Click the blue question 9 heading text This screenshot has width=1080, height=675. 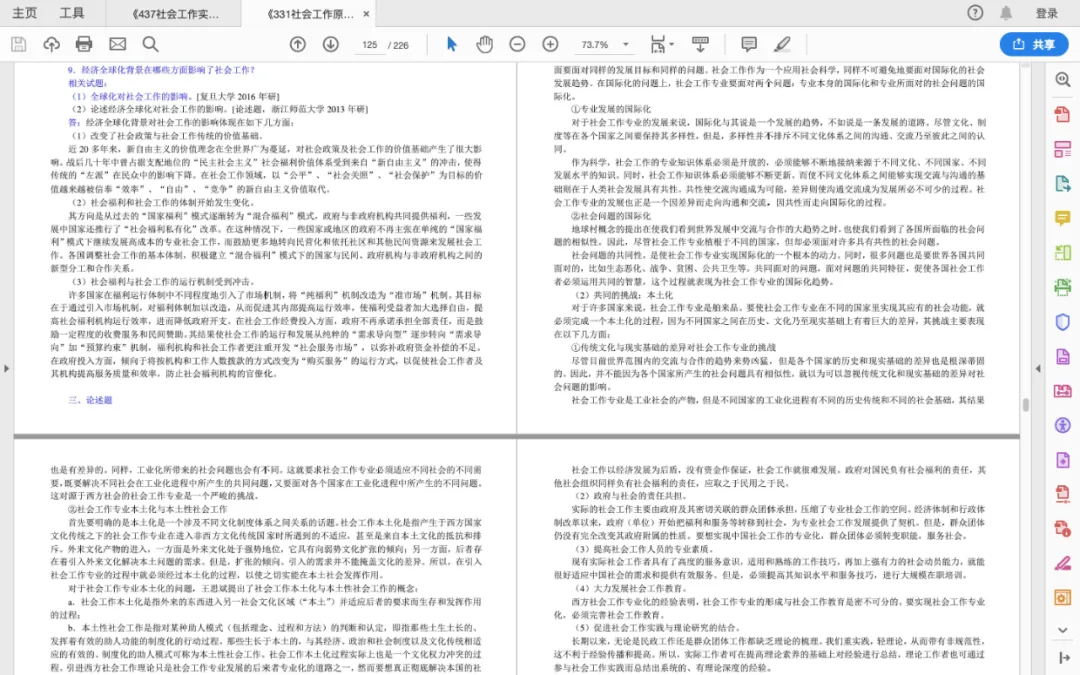[x=161, y=70]
